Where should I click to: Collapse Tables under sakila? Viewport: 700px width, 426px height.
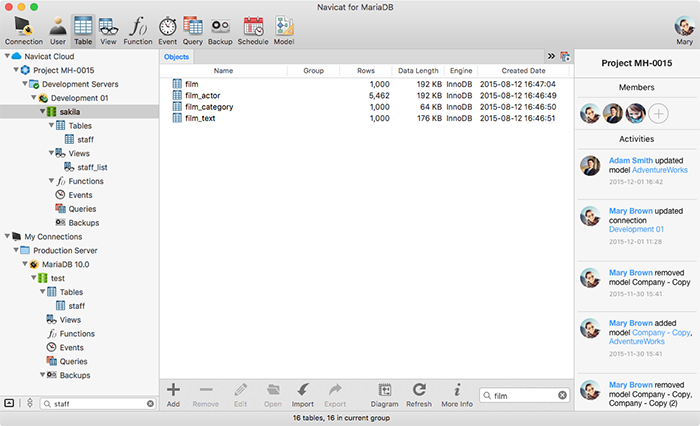pos(51,125)
